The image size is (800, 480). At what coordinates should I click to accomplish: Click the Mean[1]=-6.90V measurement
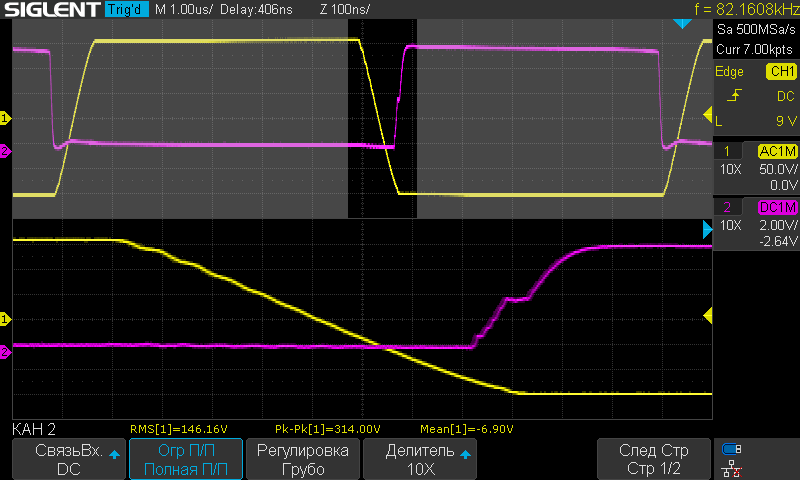click(467, 429)
